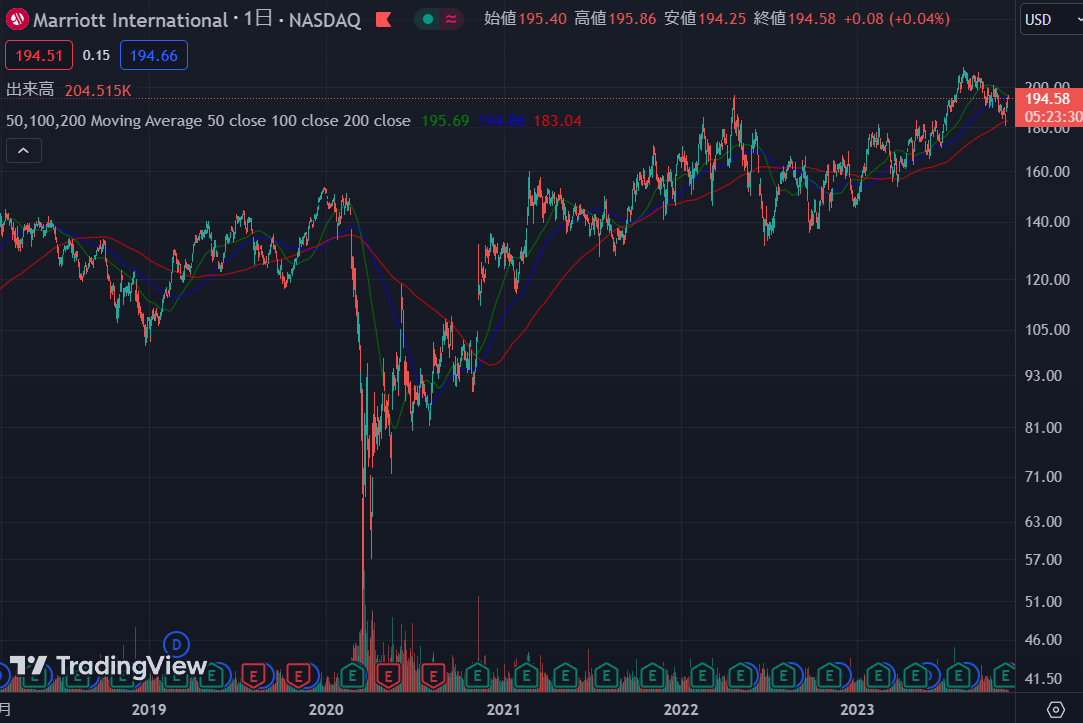Click the 2022 label on time axis
Viewport: 1083px width, 723px height.
(x=681, y=709)
